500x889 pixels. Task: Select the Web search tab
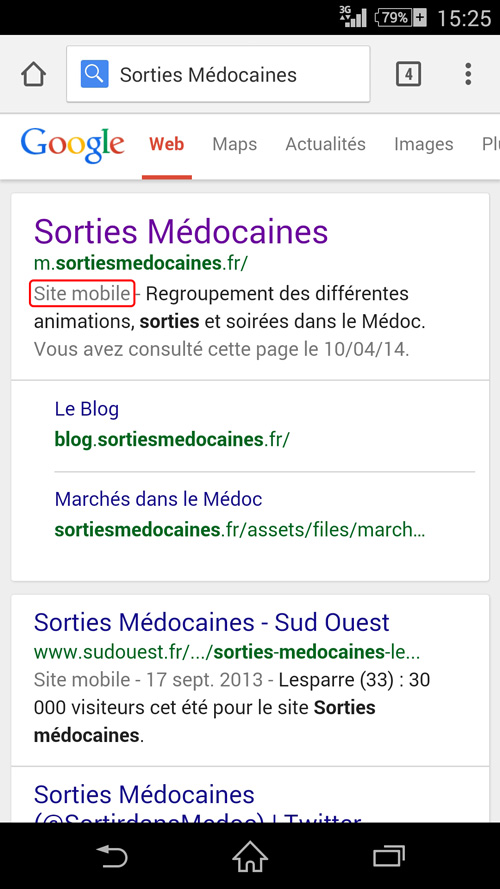point(167,145)
